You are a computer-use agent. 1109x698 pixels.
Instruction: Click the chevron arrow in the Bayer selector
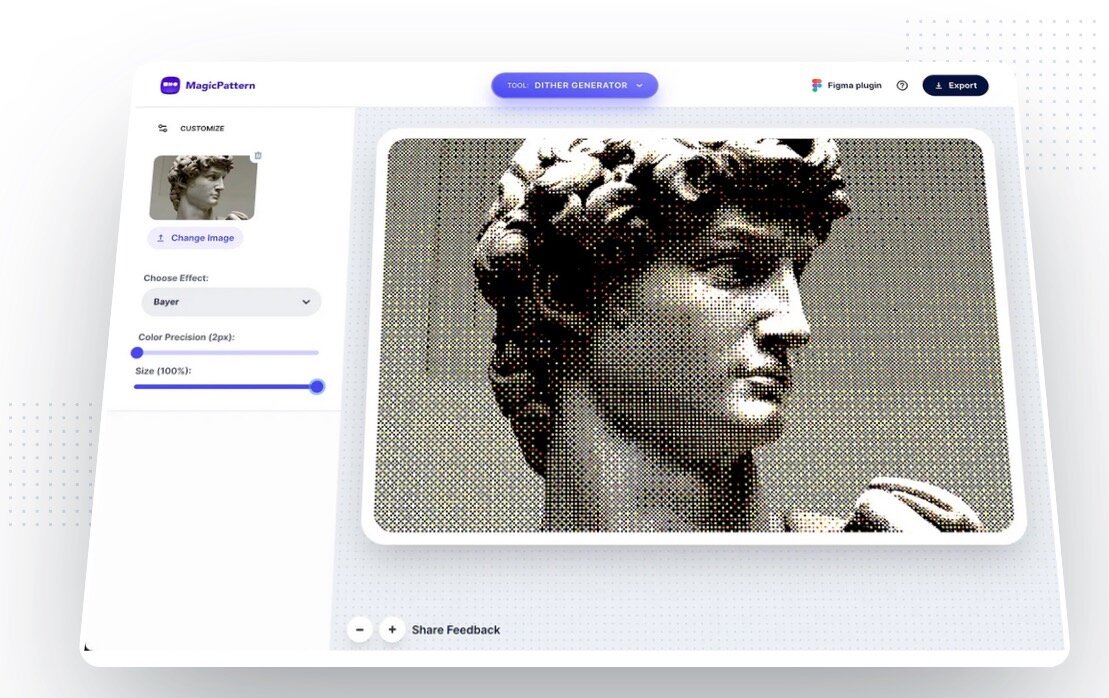[306, 302]
